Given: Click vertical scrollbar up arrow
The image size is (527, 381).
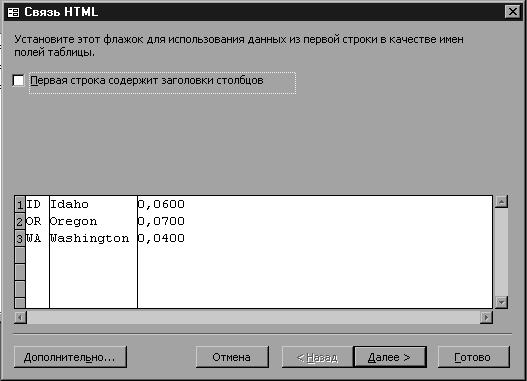Looking at the screenshot, I should (501, 202).
